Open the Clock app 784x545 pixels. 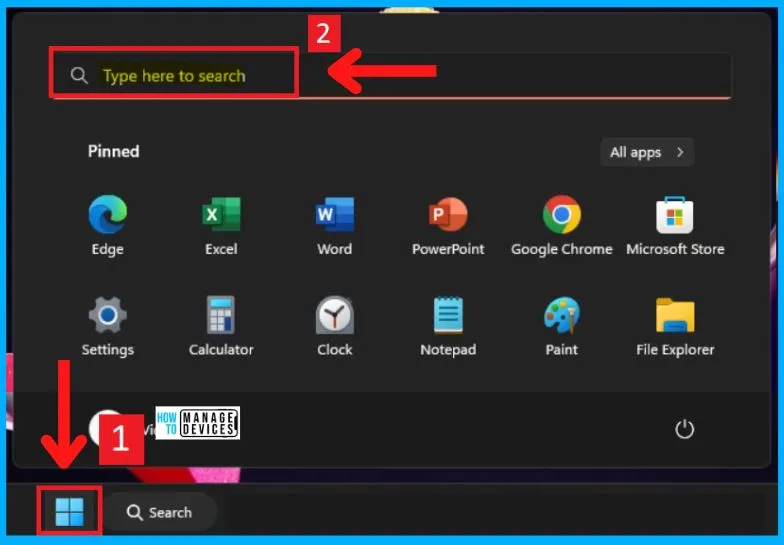[334, 316]
